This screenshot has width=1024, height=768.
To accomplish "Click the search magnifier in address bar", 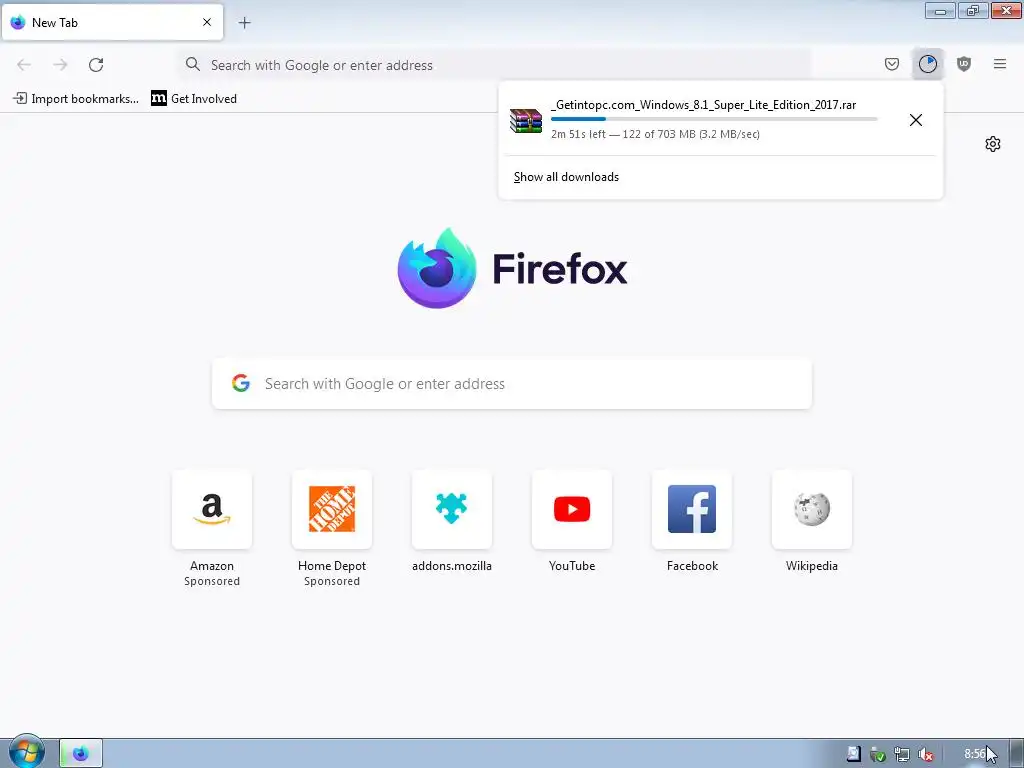I will click(193, 64).
